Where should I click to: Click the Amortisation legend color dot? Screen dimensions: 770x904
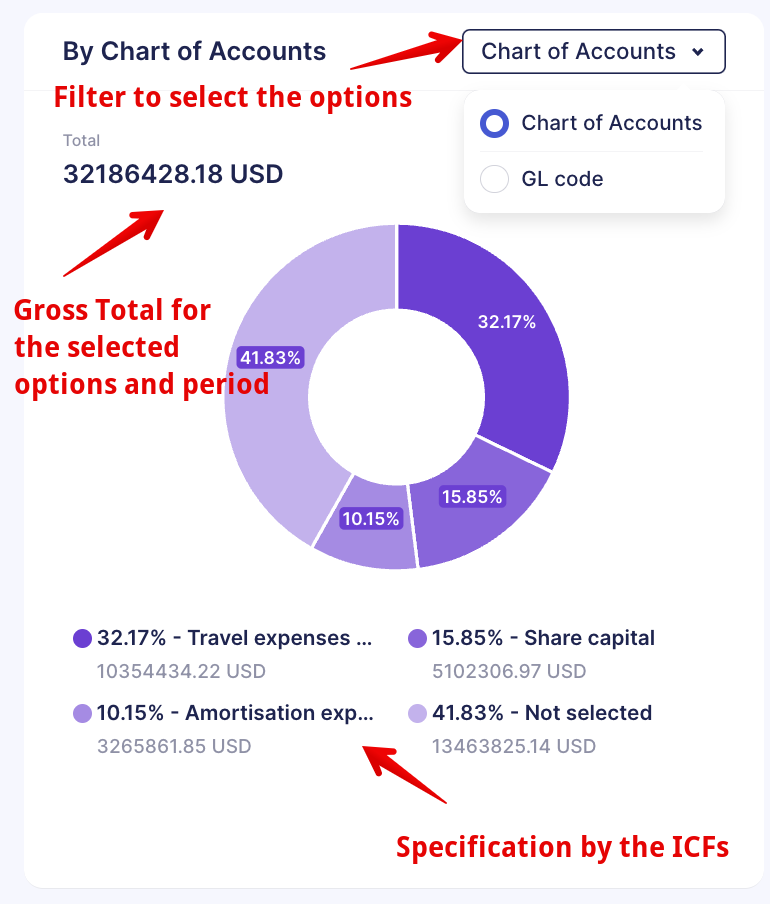82,713
